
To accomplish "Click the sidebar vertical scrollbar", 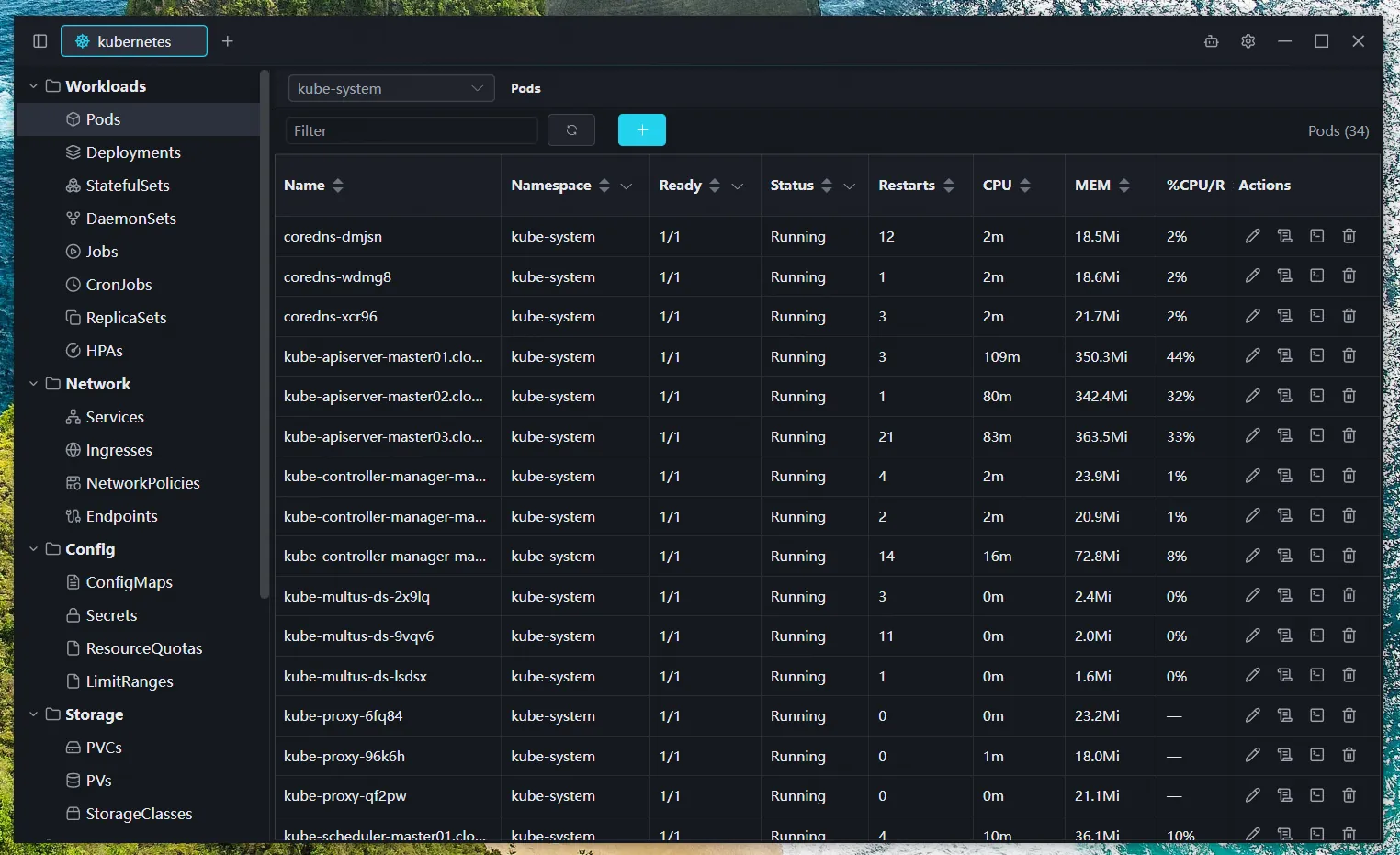I will point(265,335).
